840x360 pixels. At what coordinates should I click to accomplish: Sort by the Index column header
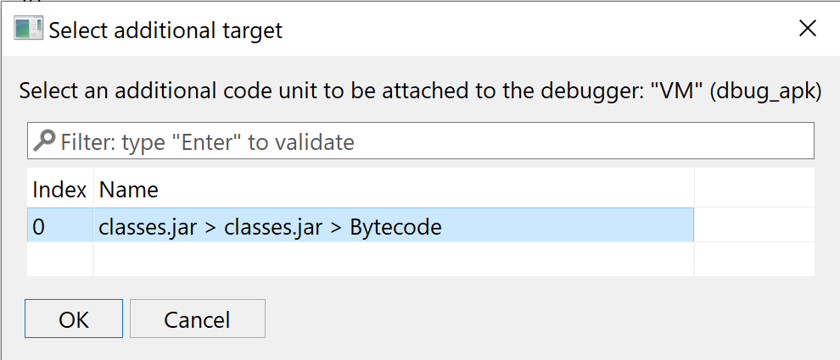point(60,190)
